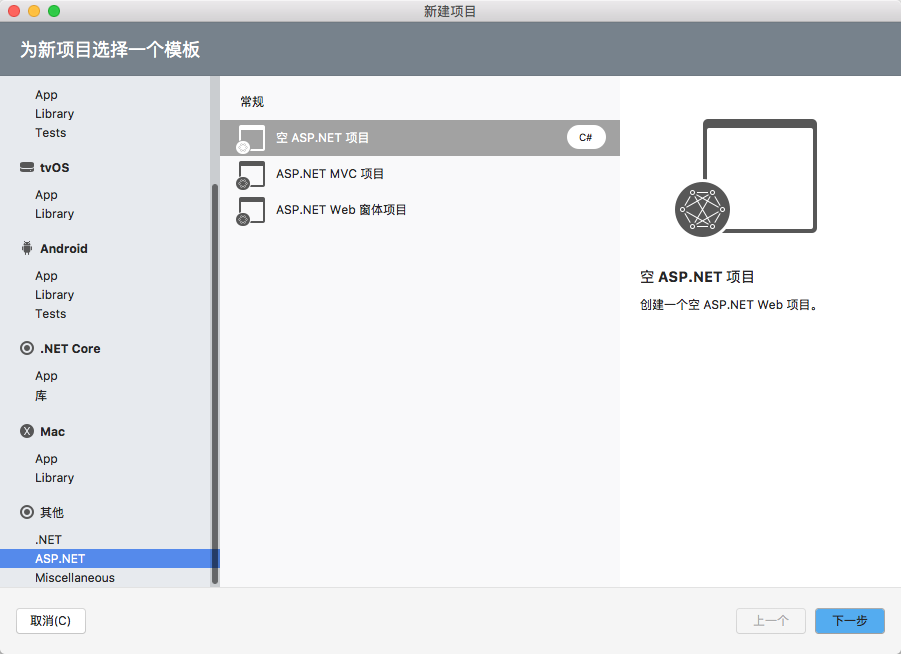Click the .NET Core heading
Viewport: 901px width, 654px height.
click(x=70, y=348)
